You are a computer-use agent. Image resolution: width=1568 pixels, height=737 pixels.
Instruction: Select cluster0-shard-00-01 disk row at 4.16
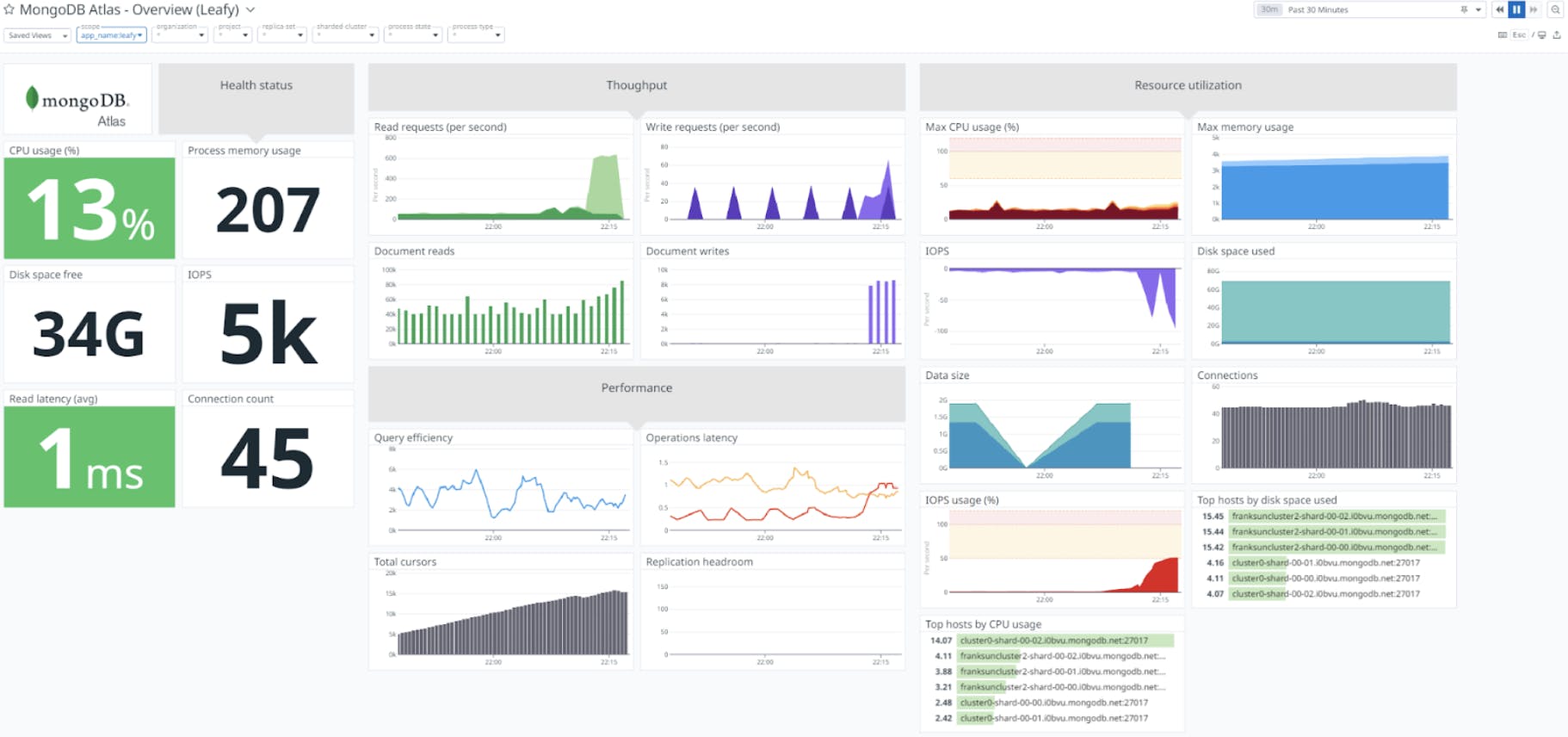[x=1323, y=563]
